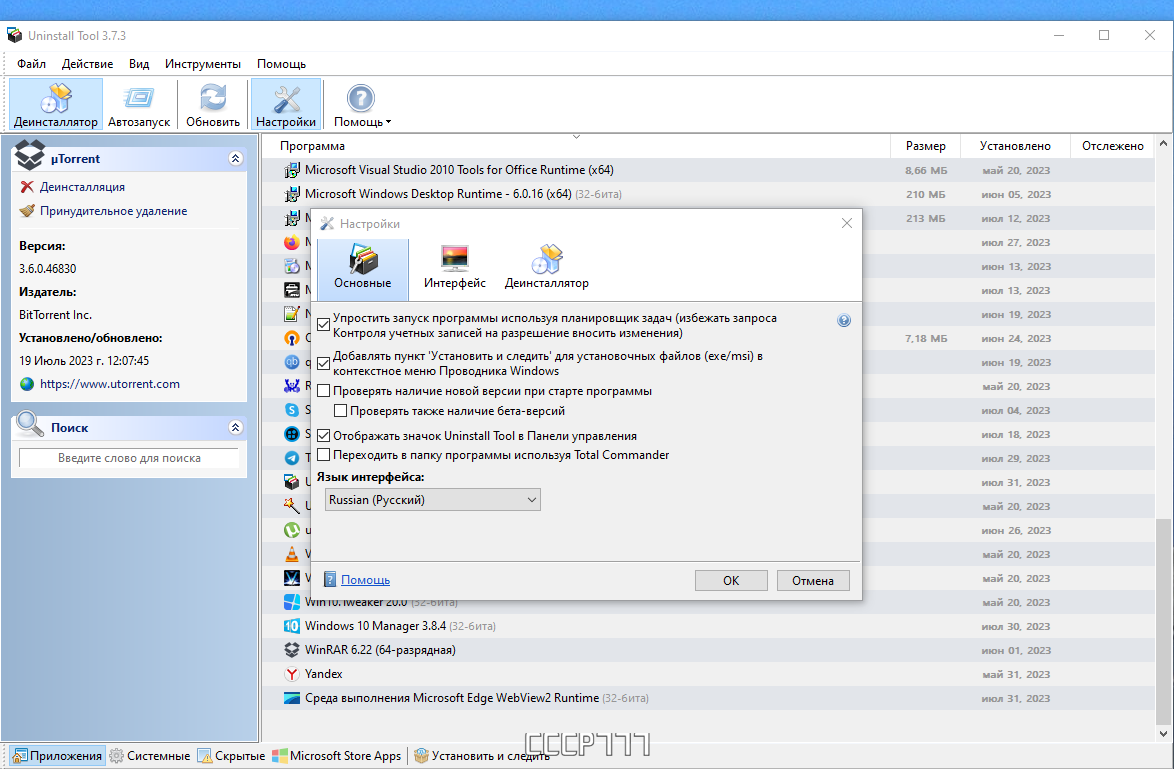Click the Windows Desktop Runtime row icon

click(292, 194)
